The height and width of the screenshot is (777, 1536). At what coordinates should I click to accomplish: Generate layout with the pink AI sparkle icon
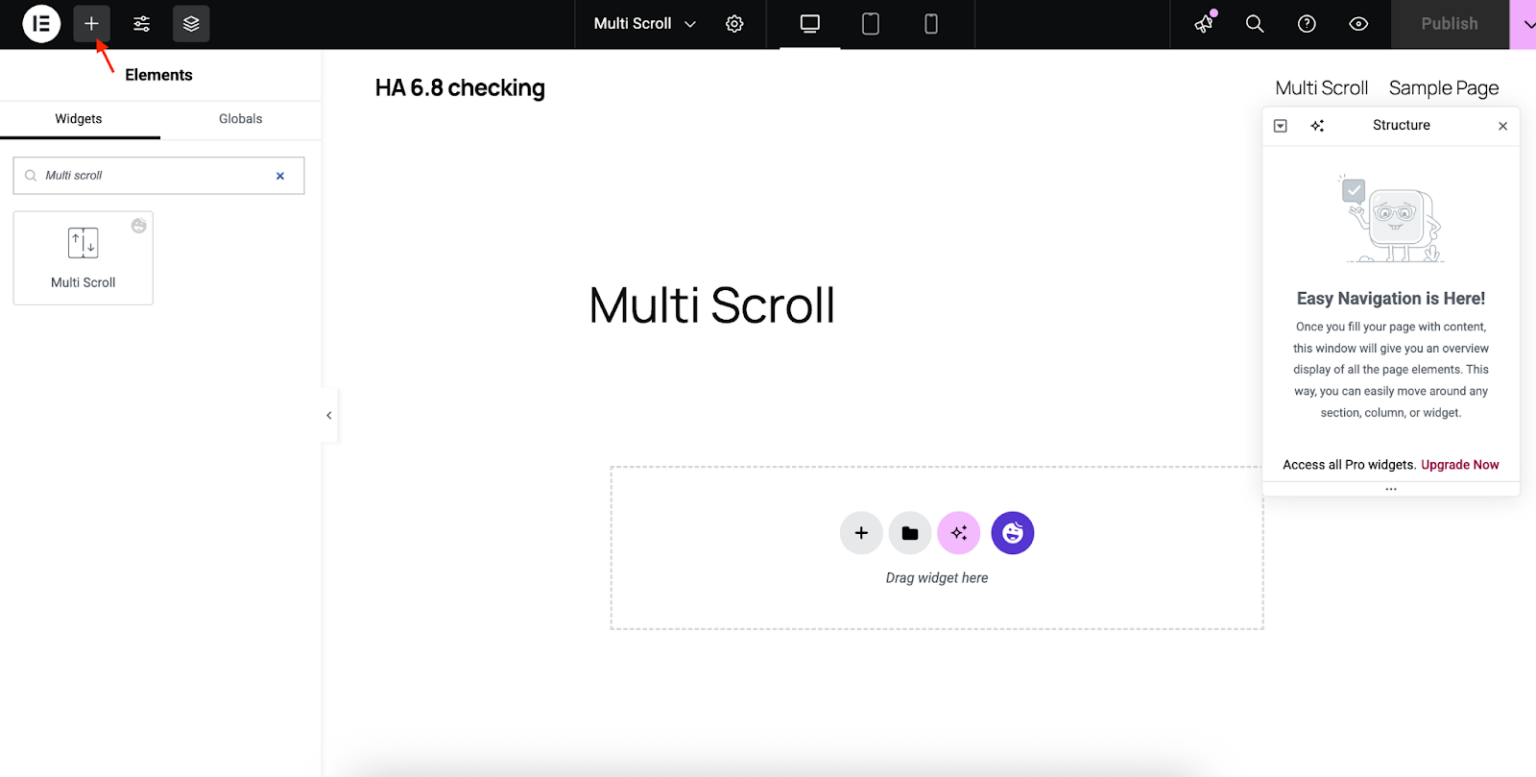pyautogui.click(x=958, y=533)
